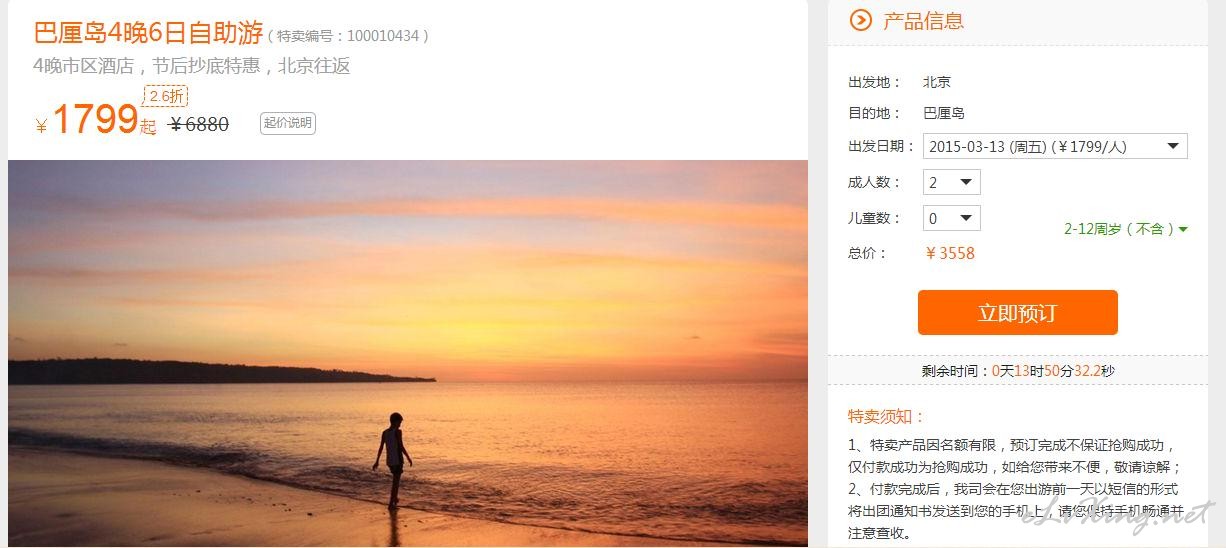Open the Bali sunset beach photo
Image resolution: width=1226 pixels, height=548 pixels.
tap(408, 353)
